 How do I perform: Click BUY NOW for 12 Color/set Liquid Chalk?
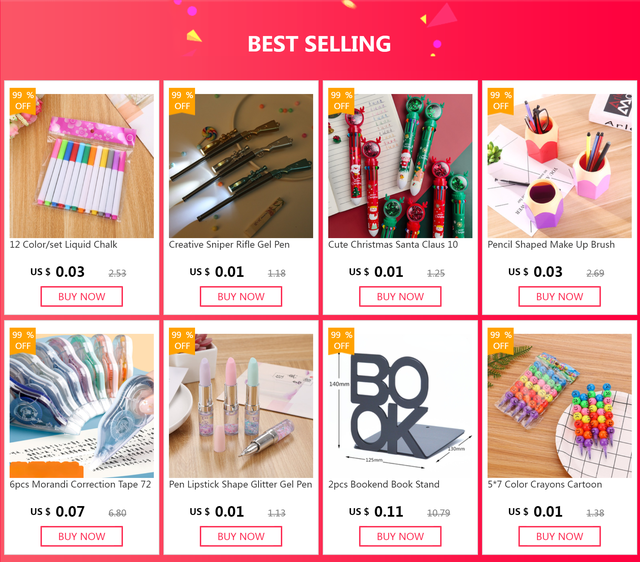[82, 296]
